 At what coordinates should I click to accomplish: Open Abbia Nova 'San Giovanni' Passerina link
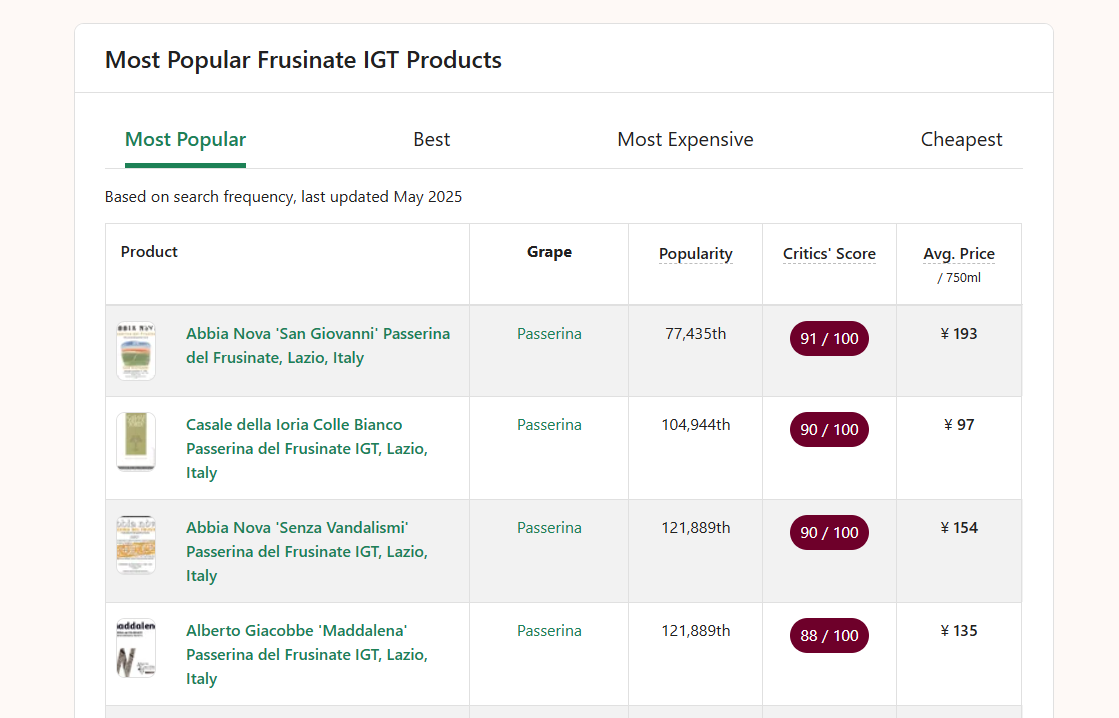pos(317,346)
